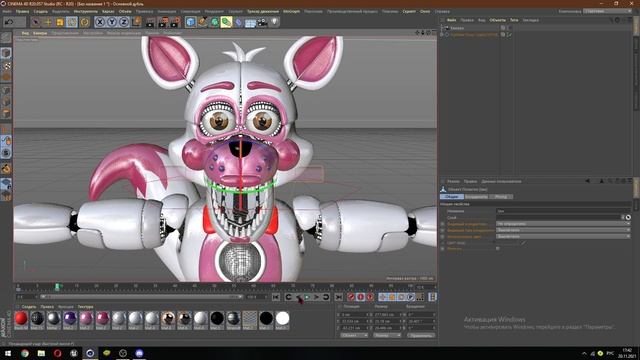Open the Windows Start menu
The width and height of the screenshot is (640, 360).
pyautogui.click(x=8, y=353)
